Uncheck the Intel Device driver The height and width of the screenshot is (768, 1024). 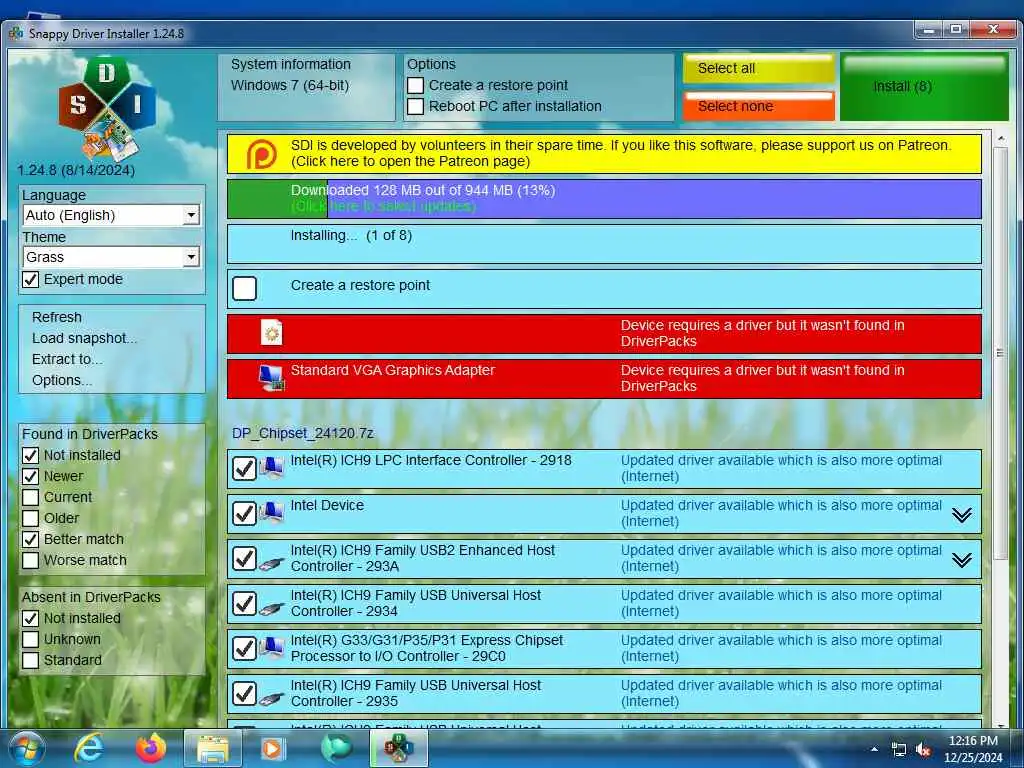245,513
